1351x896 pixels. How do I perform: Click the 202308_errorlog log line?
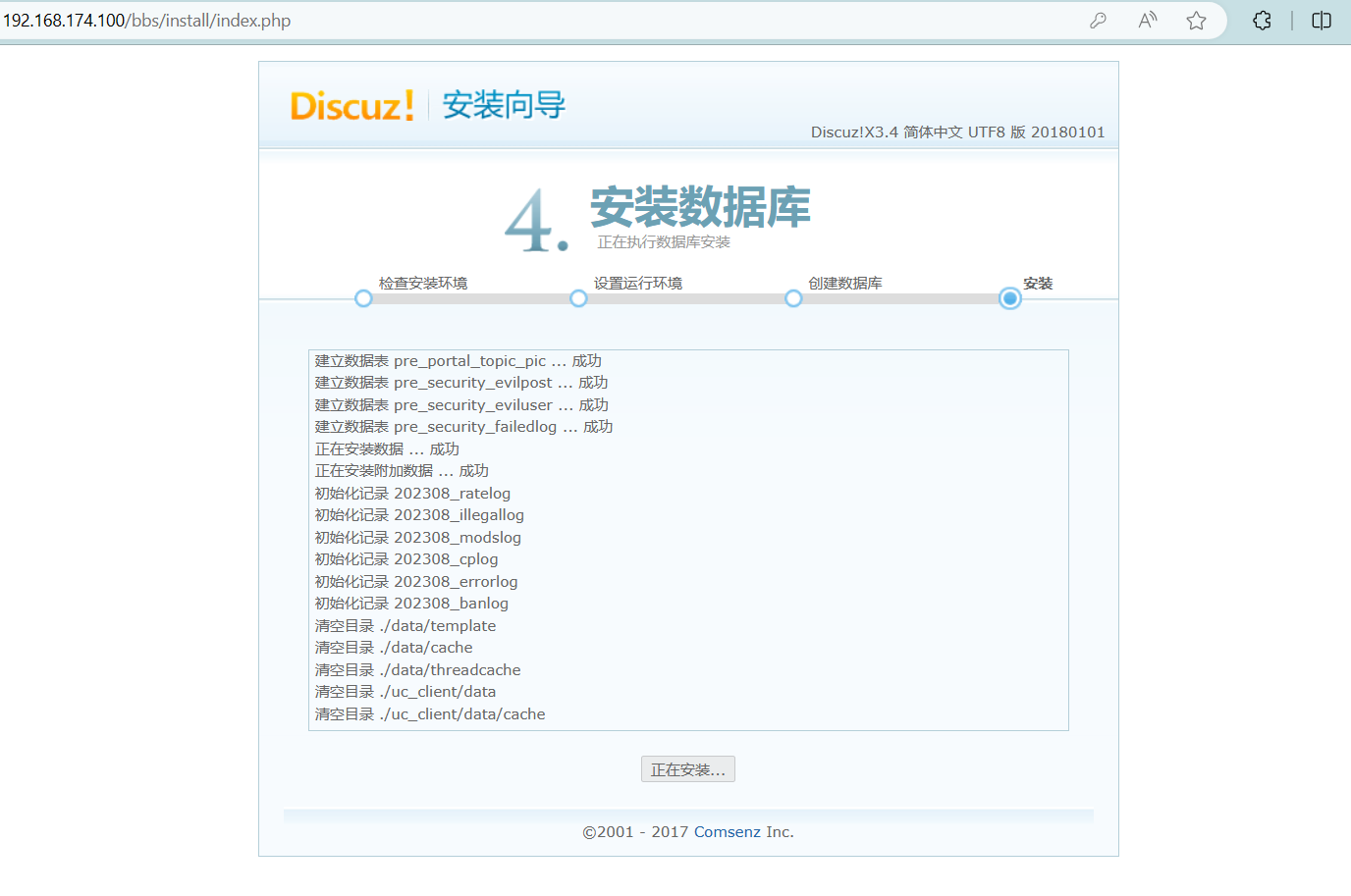pos(416,582)
